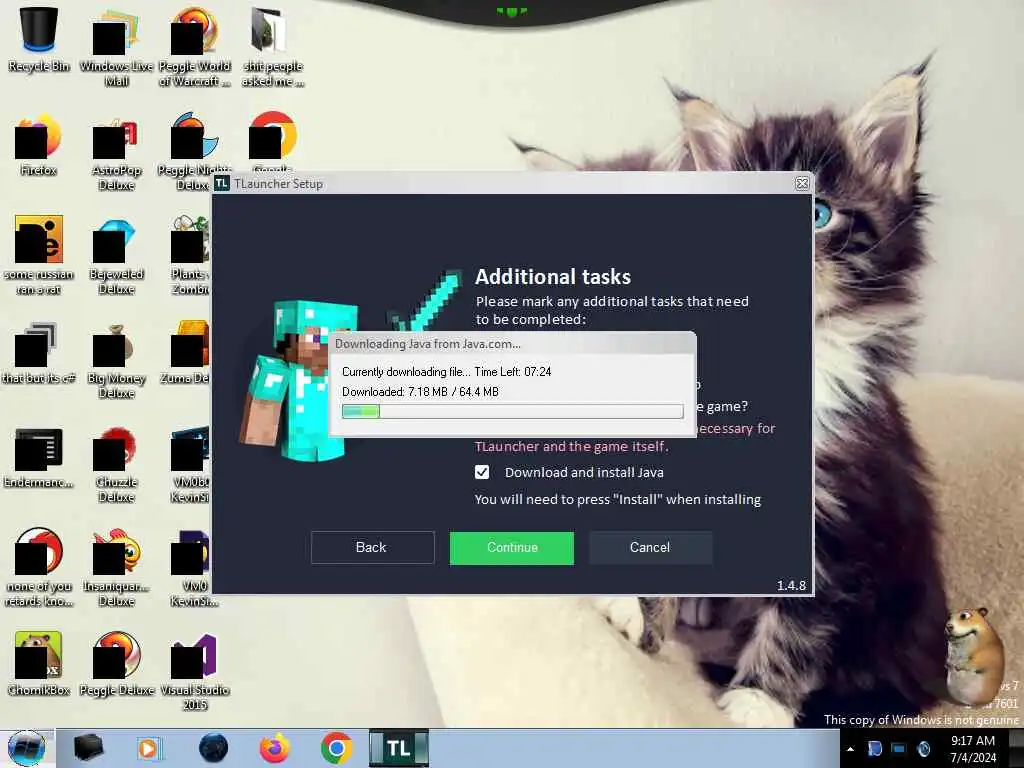This screenshot has height=768, width=1024.
Task: Open the media player taskbar icon
Action: point(149,748)
